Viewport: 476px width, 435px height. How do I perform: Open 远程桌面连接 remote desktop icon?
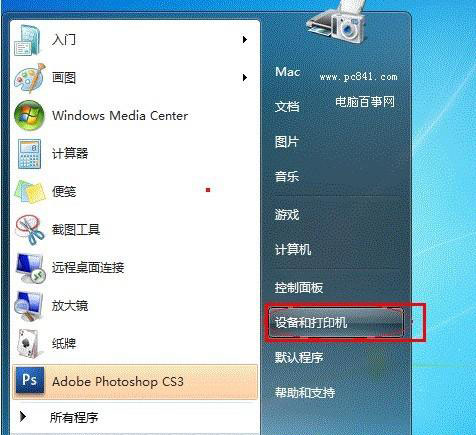(30, 268)
